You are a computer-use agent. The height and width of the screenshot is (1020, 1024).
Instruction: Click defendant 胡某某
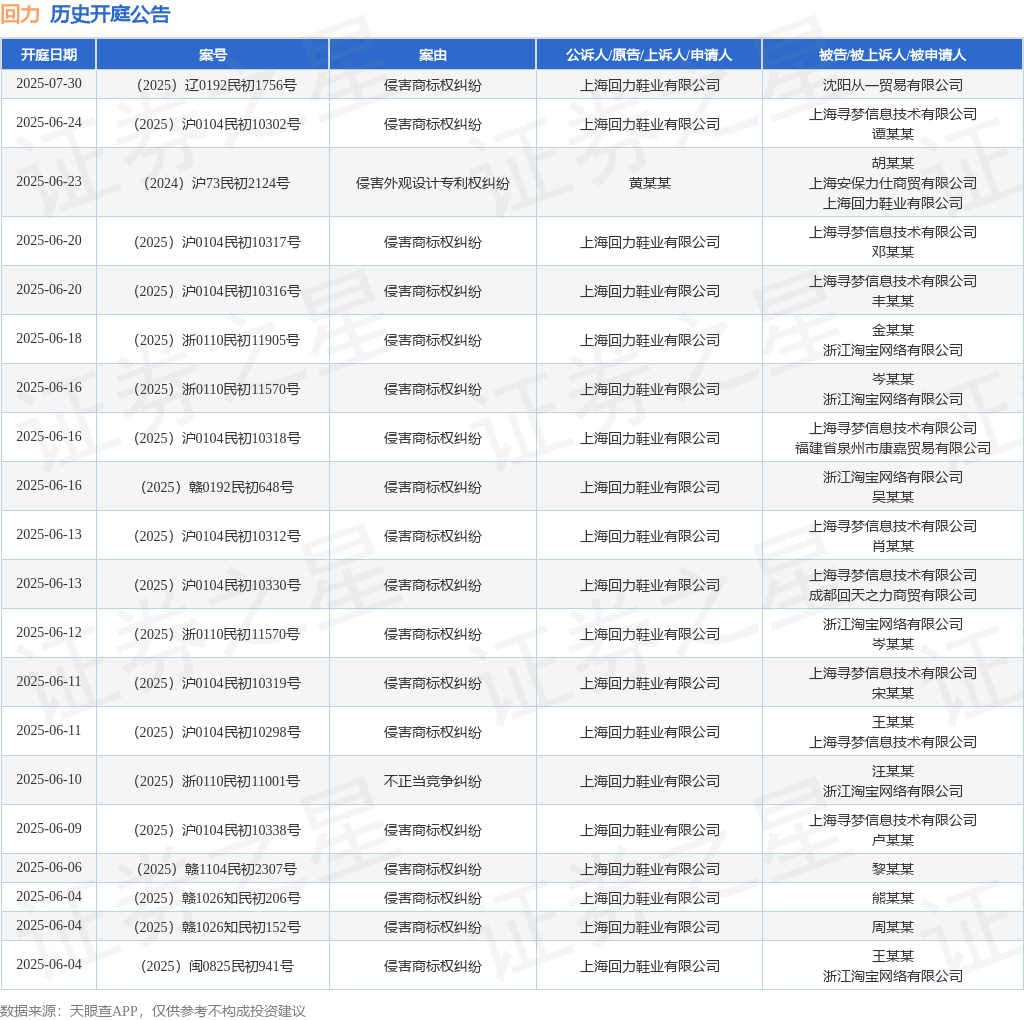point(893,163)
